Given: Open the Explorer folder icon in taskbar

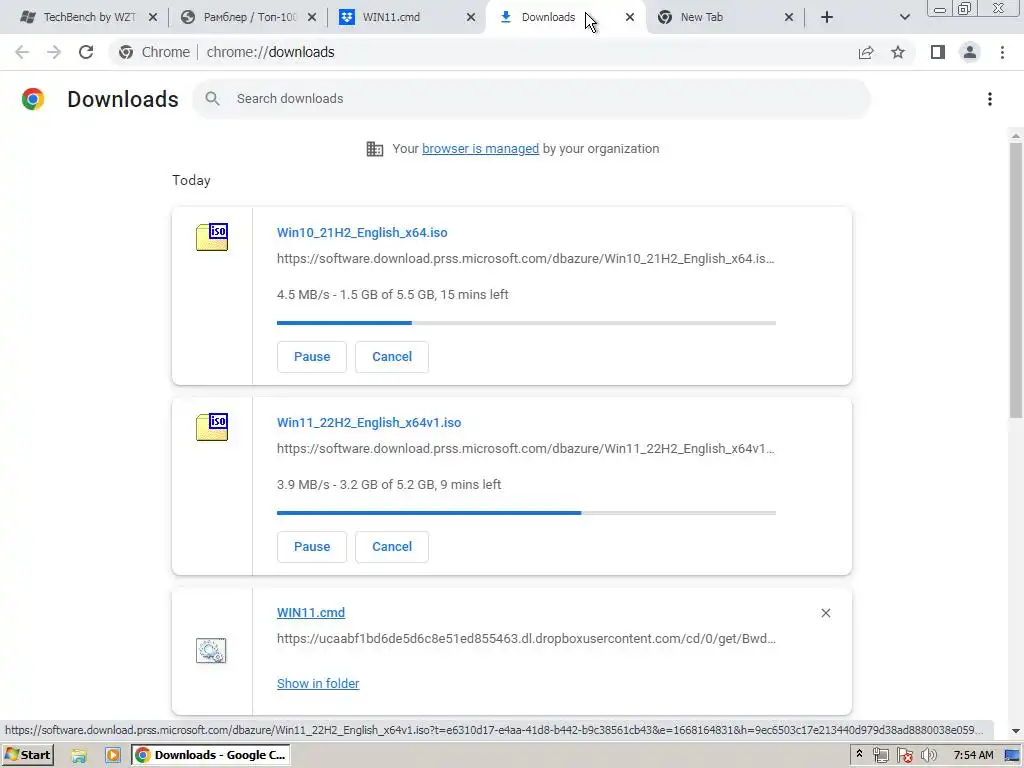Looking at the screenshot, I should coord(79,756).
